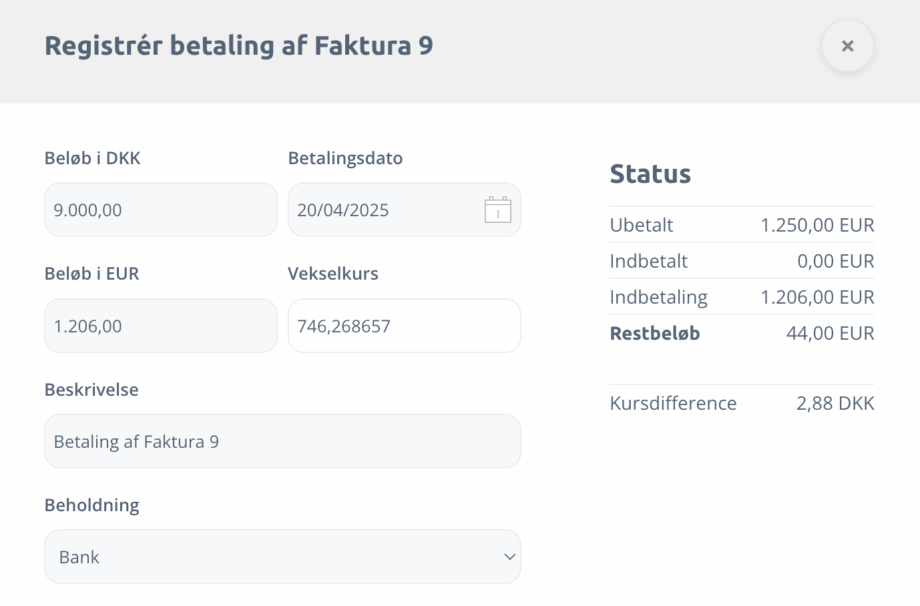
Task: Click the Kursdifference value 2,88 DKK
Action: (835, 403)
